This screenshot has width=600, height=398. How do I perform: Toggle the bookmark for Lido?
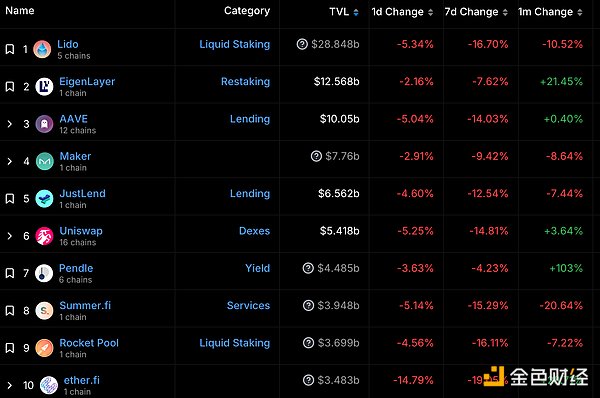(10, 49)
